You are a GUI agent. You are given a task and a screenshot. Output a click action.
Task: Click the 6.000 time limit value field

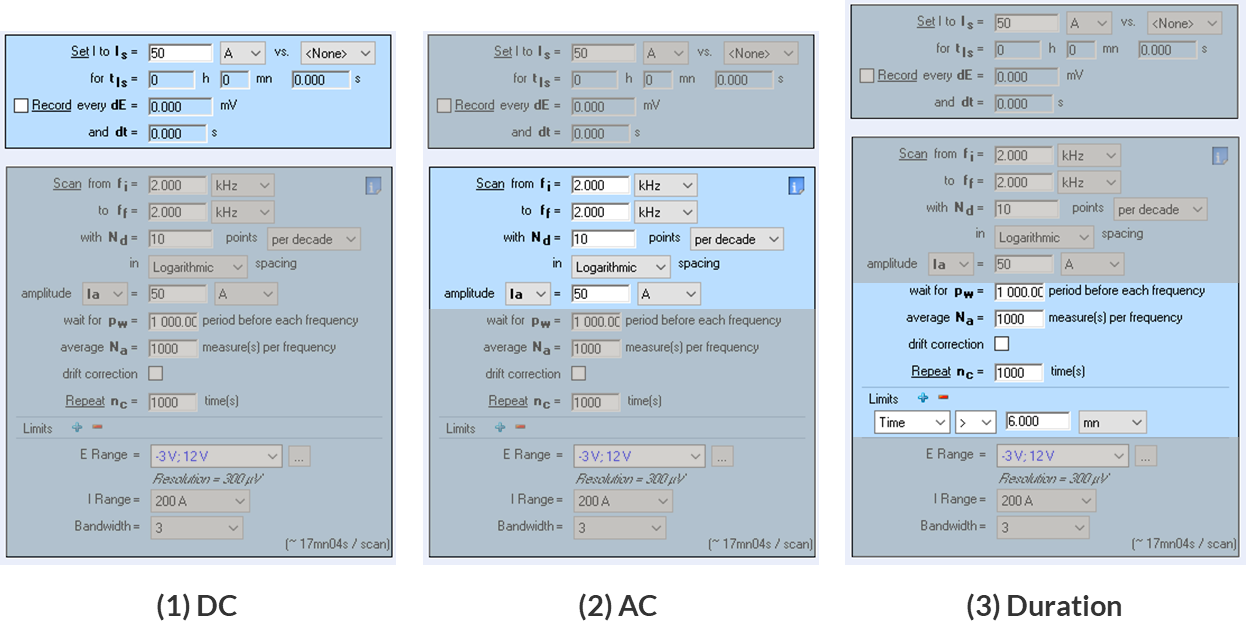pos(1038,423)
